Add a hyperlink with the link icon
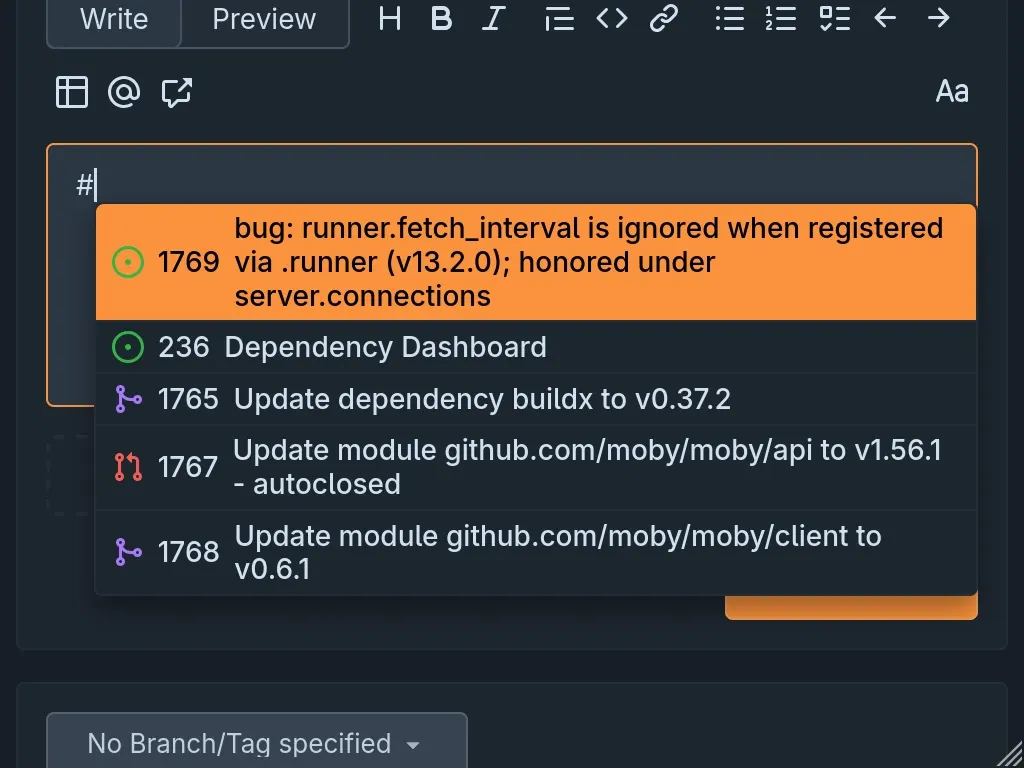 pos(664,18)
